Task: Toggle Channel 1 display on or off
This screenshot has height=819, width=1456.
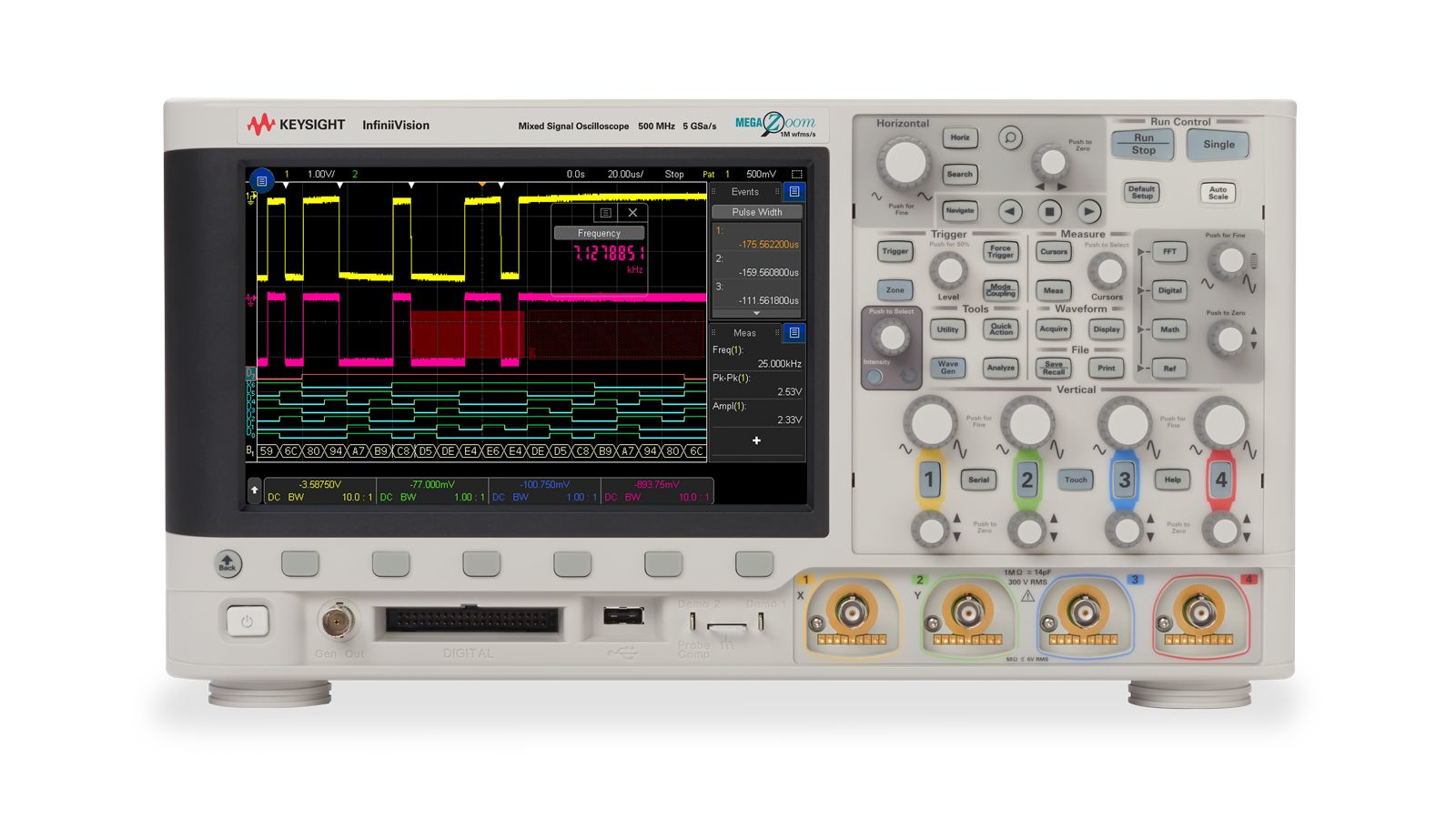Action: [929, 480]
